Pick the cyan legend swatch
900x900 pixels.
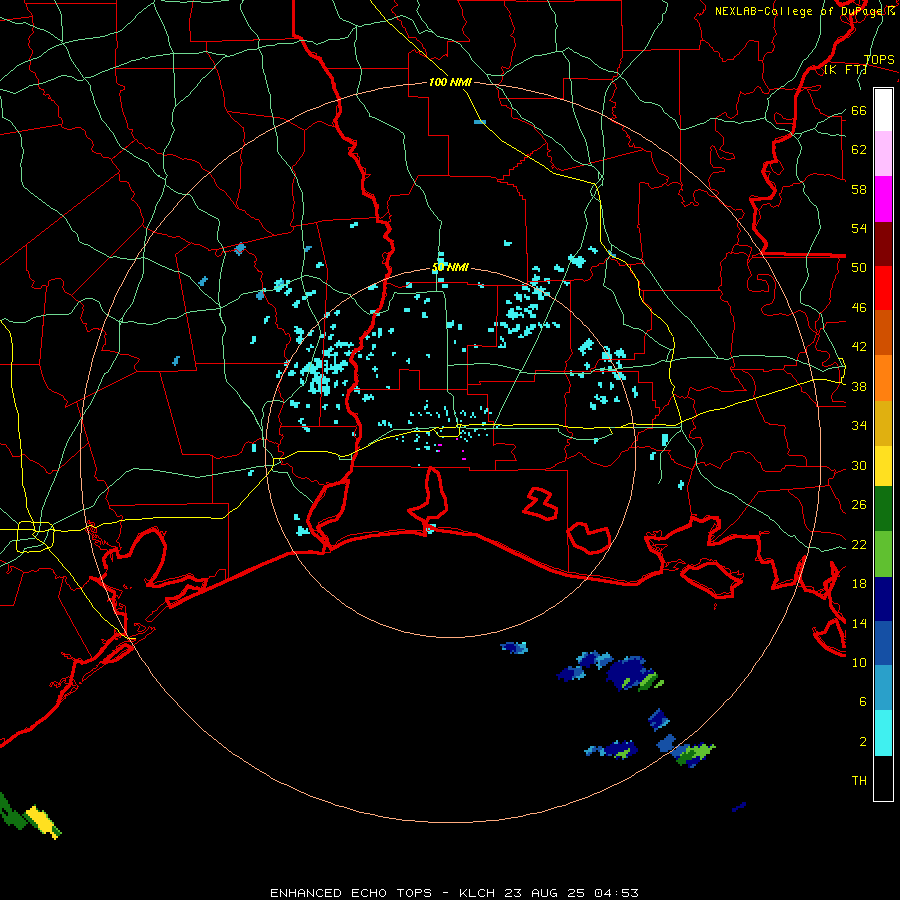pyautogui.click(x=883, y=733)
